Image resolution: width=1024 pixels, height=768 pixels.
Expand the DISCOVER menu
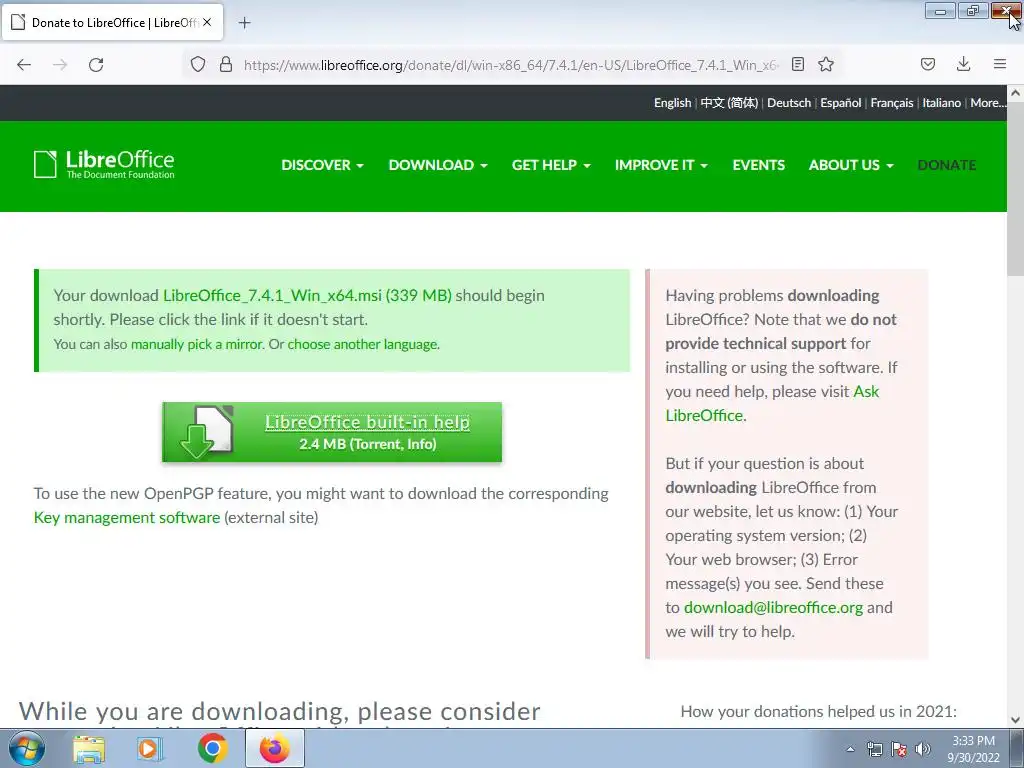coord(322,165)
